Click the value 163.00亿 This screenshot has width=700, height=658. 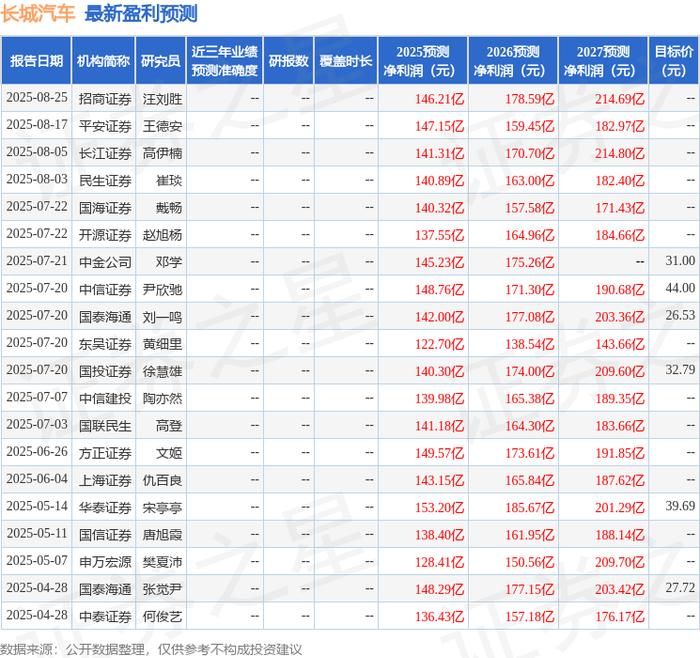[529, 180]
